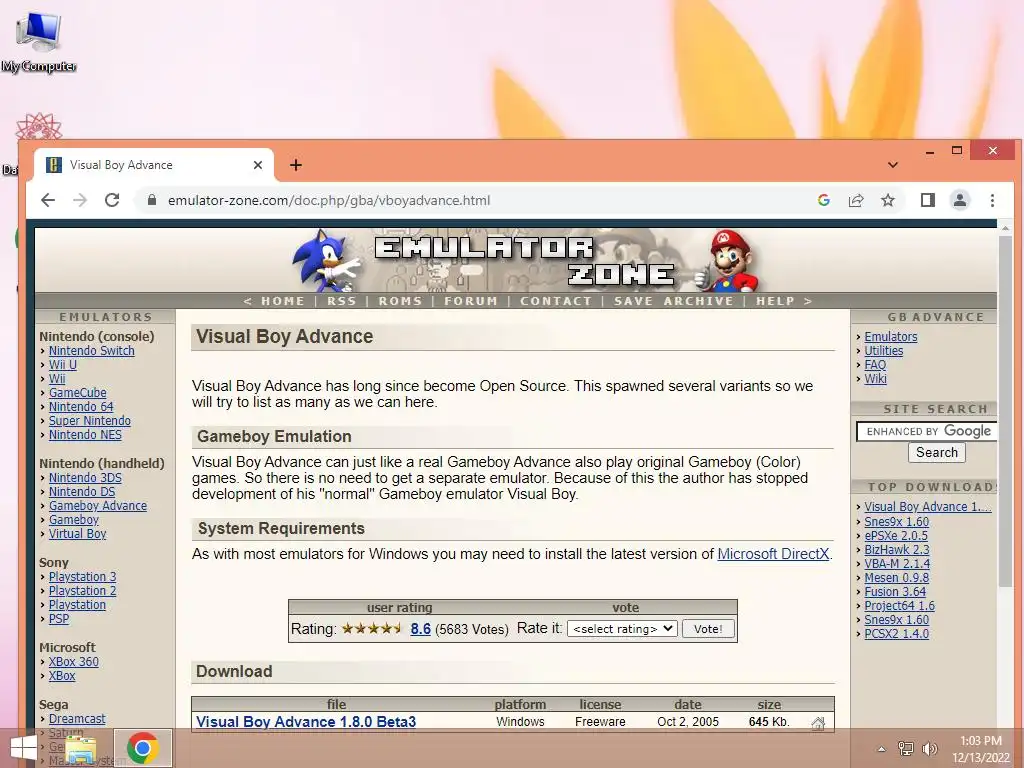Click Chrome icon in taskbar
This screenshot has height=768, width=1024.
[143, 748]
